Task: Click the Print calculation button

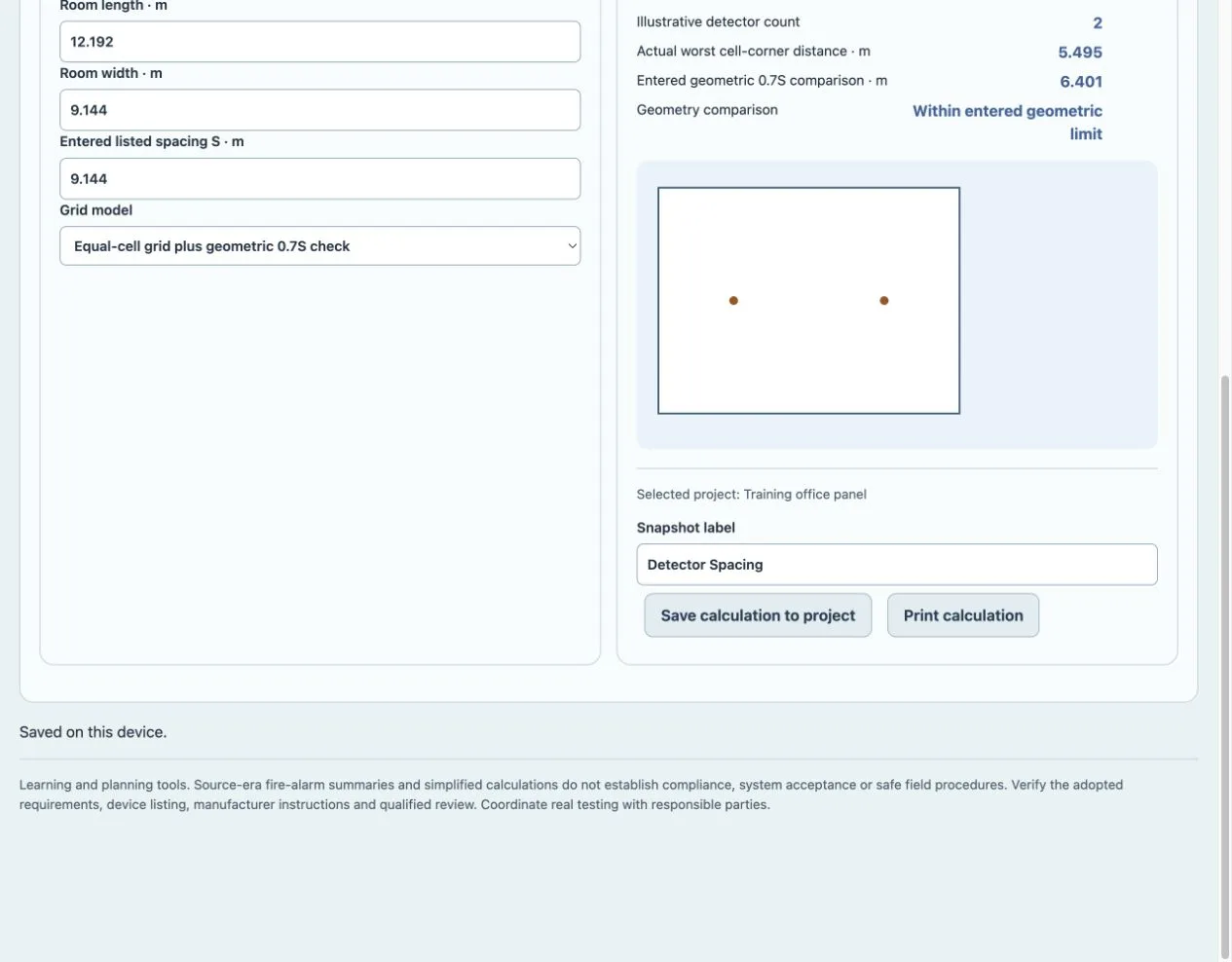Action: [x=963, y=615]
